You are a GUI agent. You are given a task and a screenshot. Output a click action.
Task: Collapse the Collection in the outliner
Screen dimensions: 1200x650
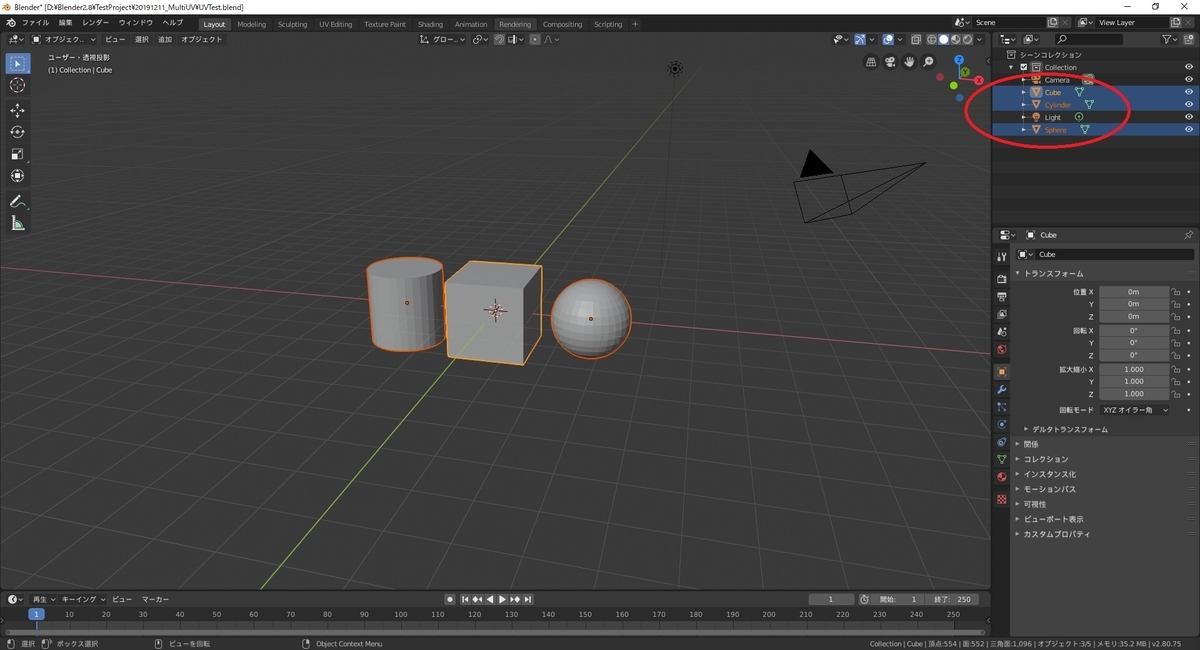point(1012,67)
